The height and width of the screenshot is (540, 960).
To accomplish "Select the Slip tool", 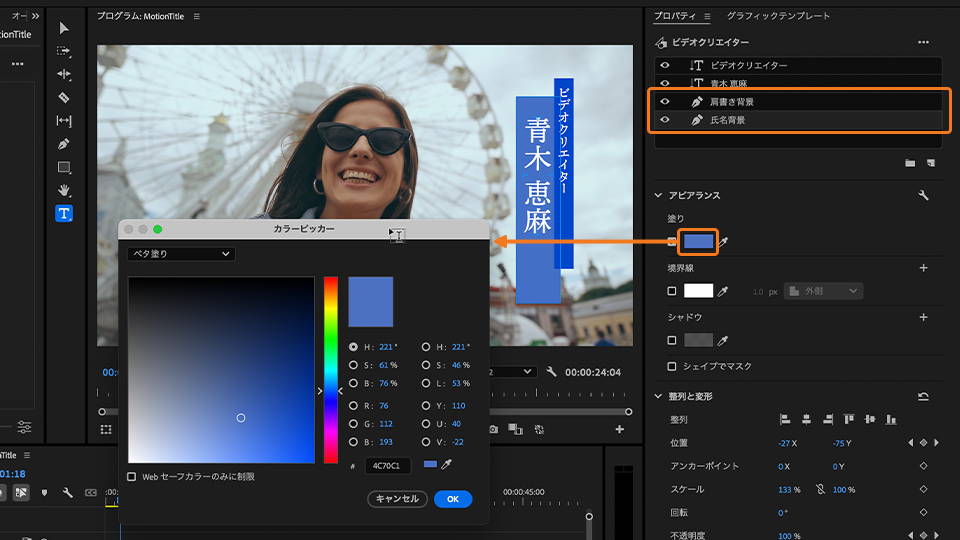I will point(64,121).
